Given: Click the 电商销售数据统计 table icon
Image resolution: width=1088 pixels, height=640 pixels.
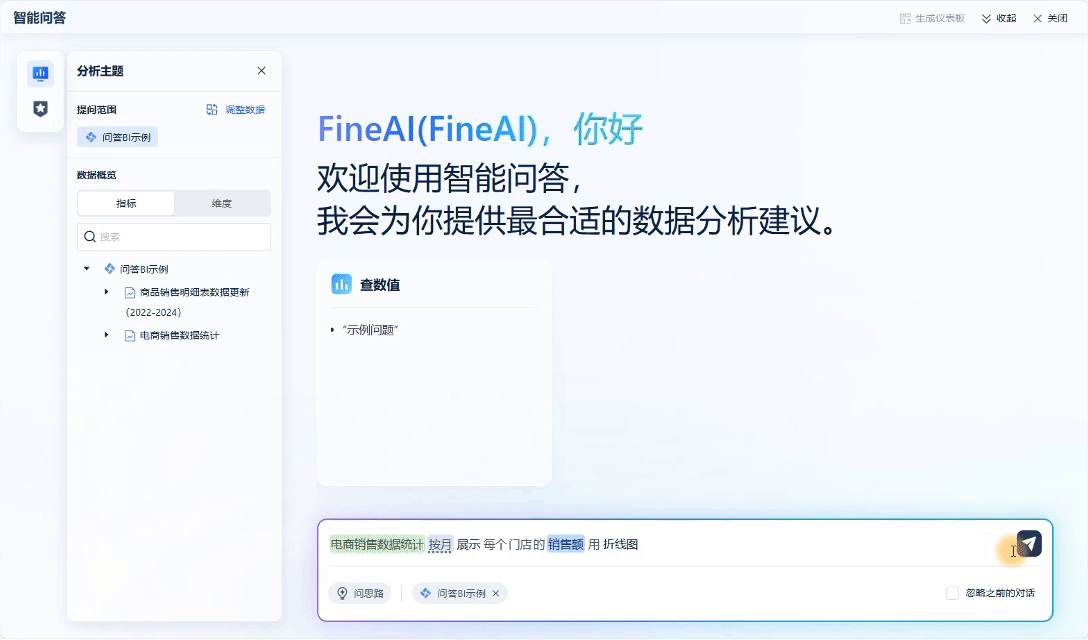Looking at the screenshot, I should (130, 336).
